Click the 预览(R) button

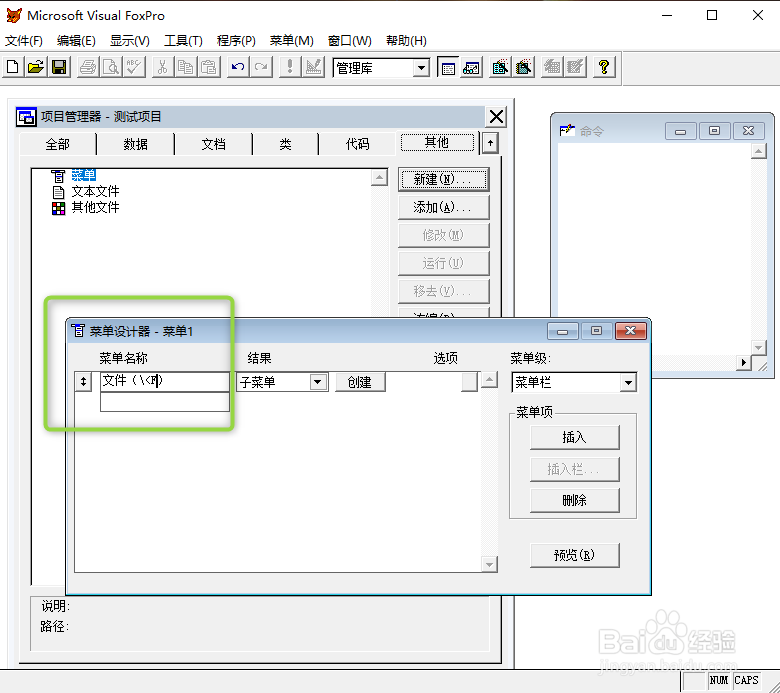click(575, 555)
